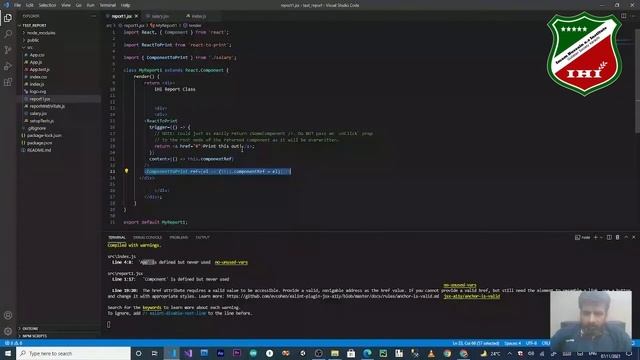The width and height of the screenshot is (640, 360).
Task: Open After Effects taskbar icon
Action: (220, 353)
